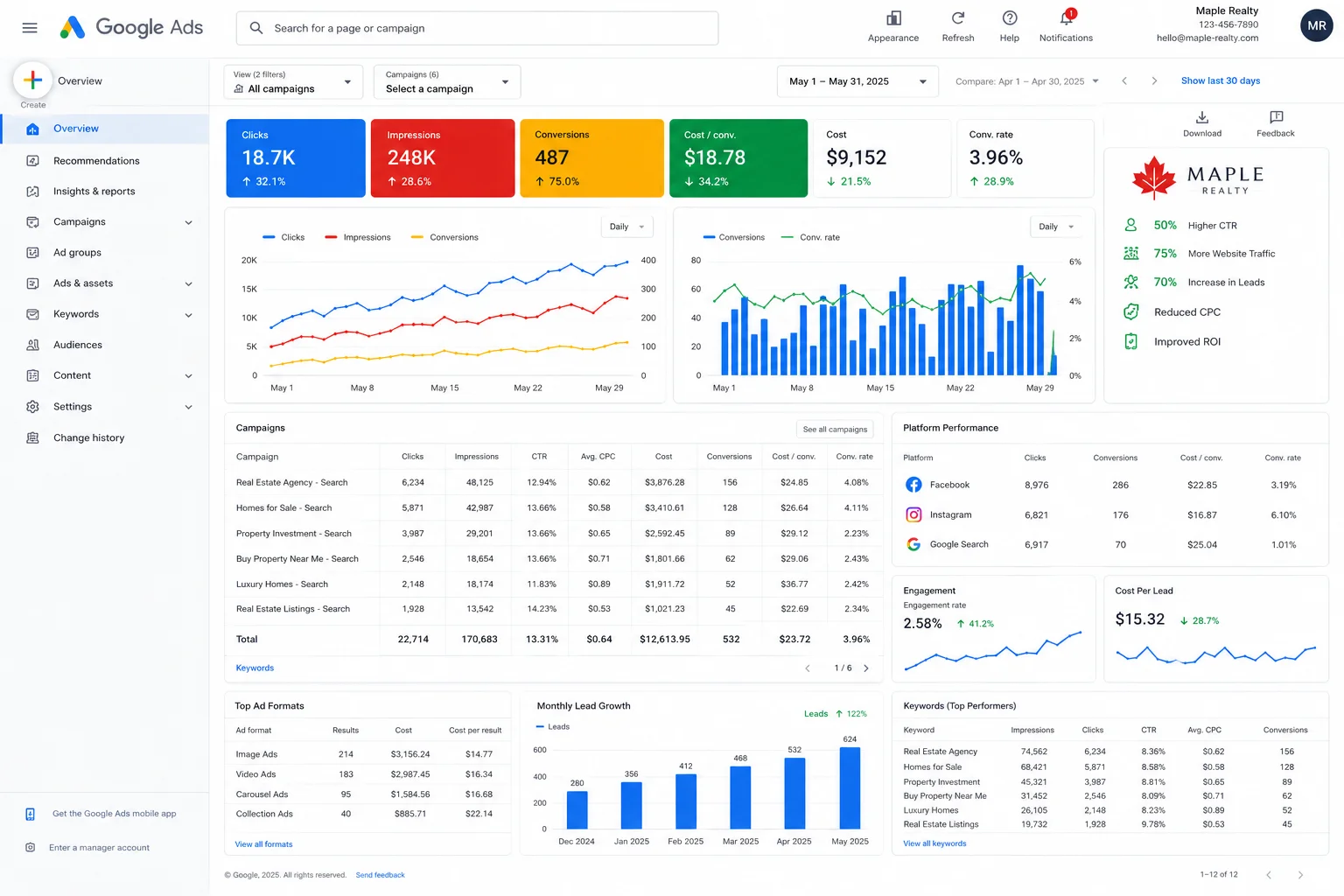Screen dimensions: 1344x896
Task: Click Show last 30 days link
Action: (1221, 80)
